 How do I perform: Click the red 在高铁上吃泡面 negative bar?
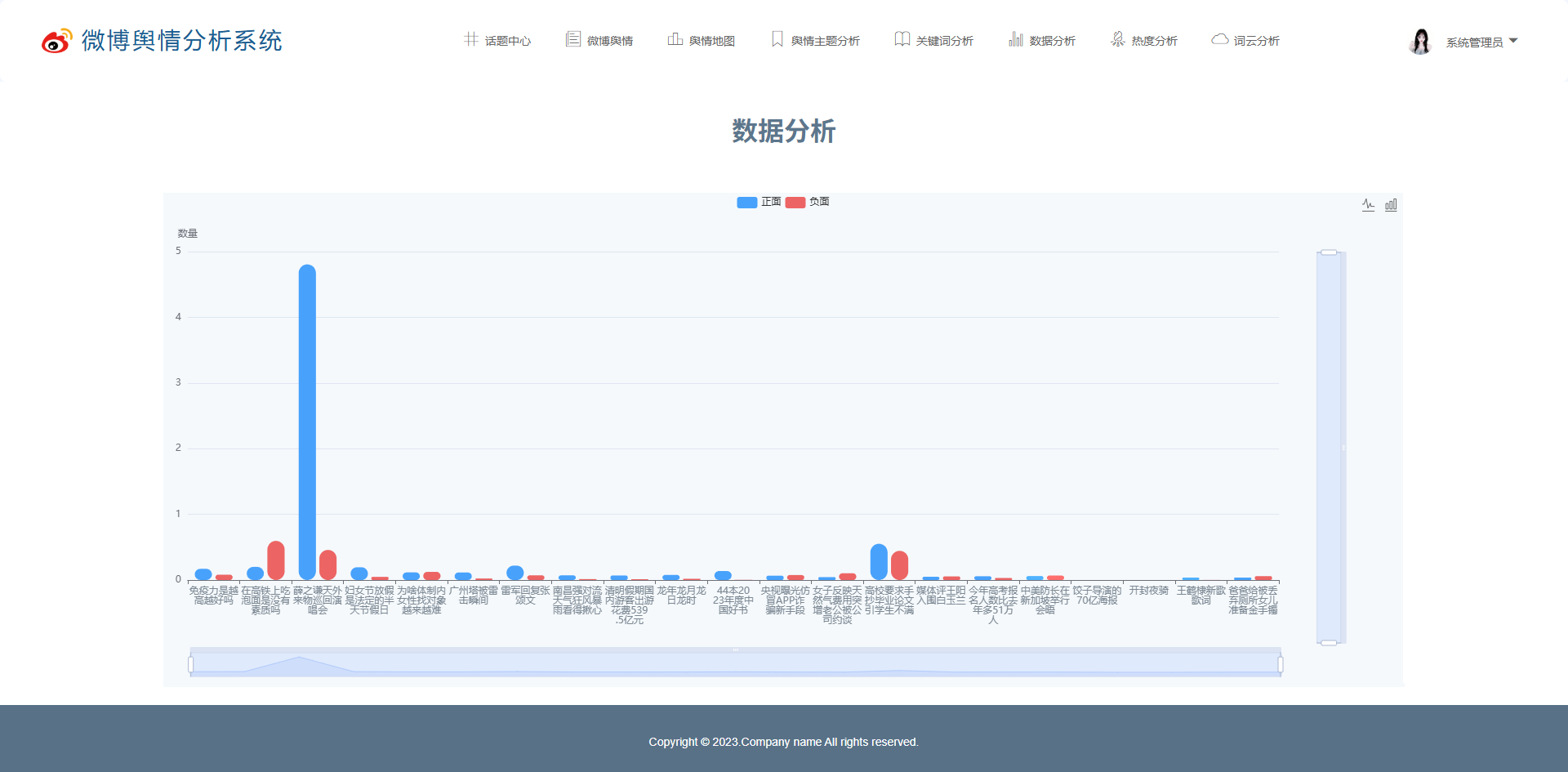(x=276, y=560)
